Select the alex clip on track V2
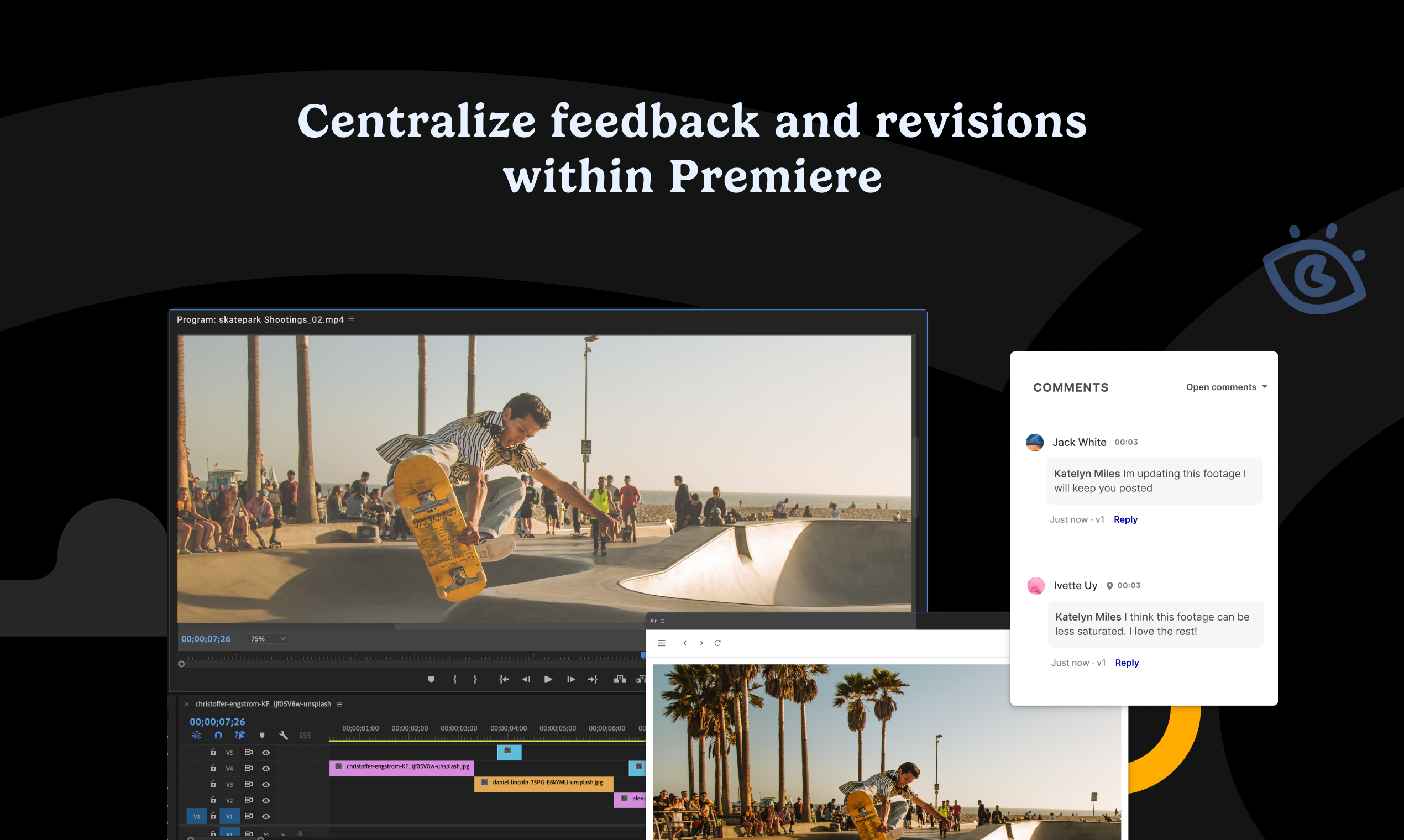The width and height of the screenshot is (1404, 840). (630, 799)
